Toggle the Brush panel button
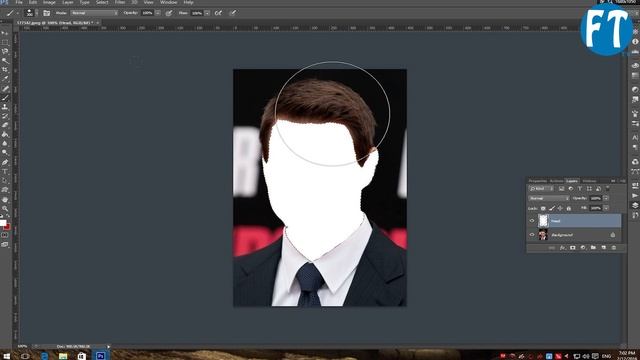Image resolution: width=640 pixels, height=360 pixels. (x=47, y=13)
